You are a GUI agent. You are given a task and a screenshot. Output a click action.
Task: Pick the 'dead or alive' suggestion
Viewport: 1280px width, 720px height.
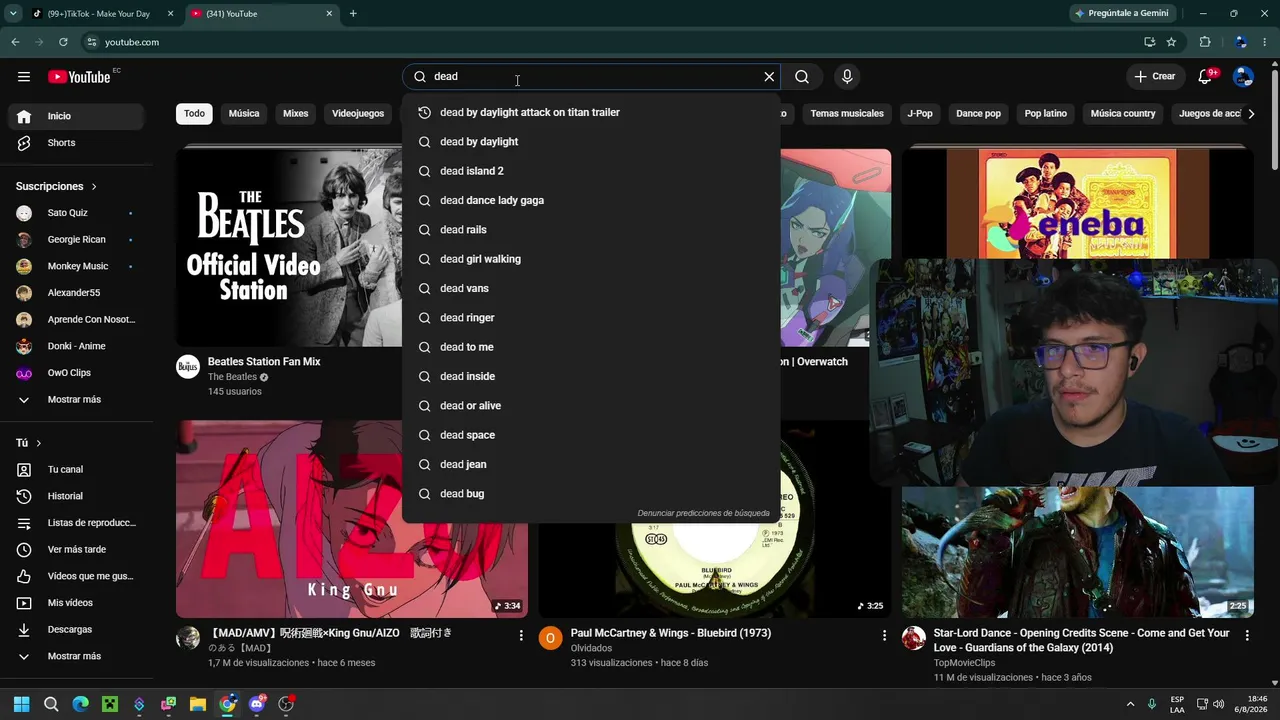[591, 406]
